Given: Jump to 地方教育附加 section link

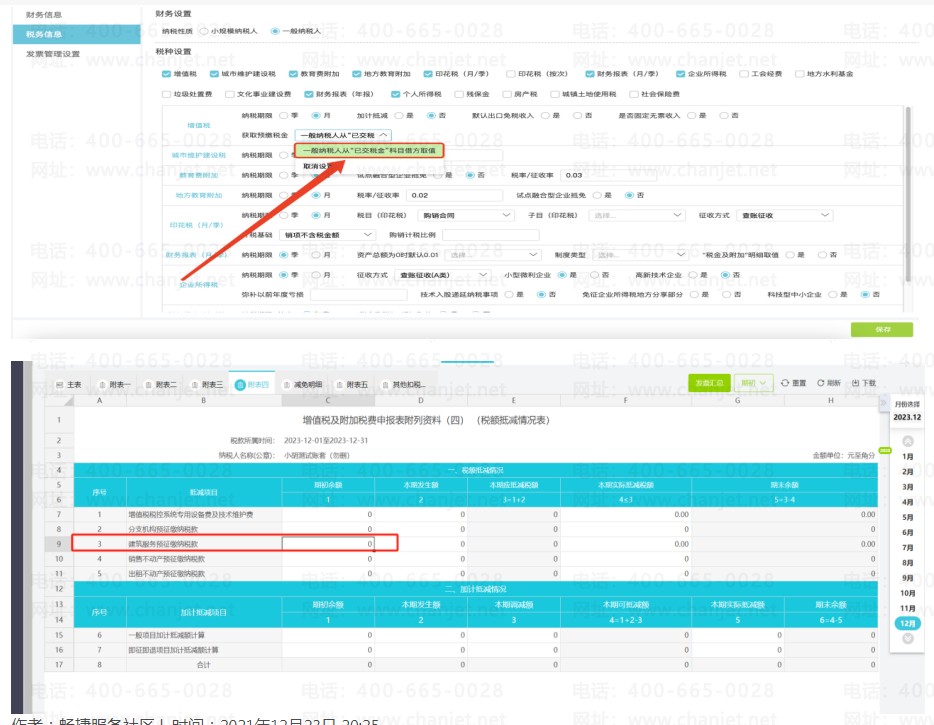Looking at the screenshot, I should tap(198, 195).
